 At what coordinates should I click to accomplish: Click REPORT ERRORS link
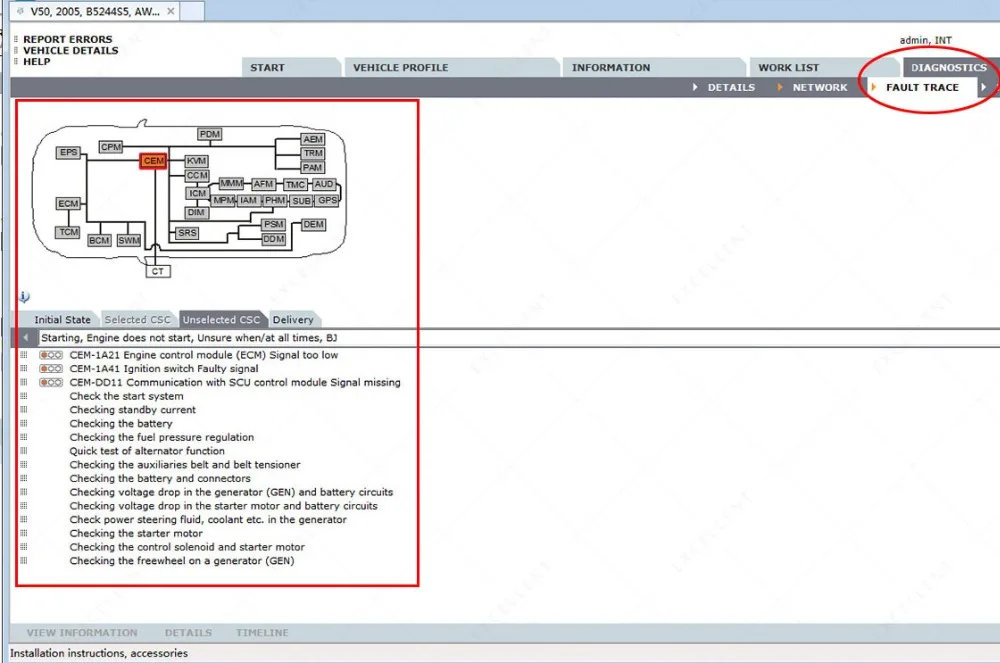pyautogui.click(x=68, y=40)
